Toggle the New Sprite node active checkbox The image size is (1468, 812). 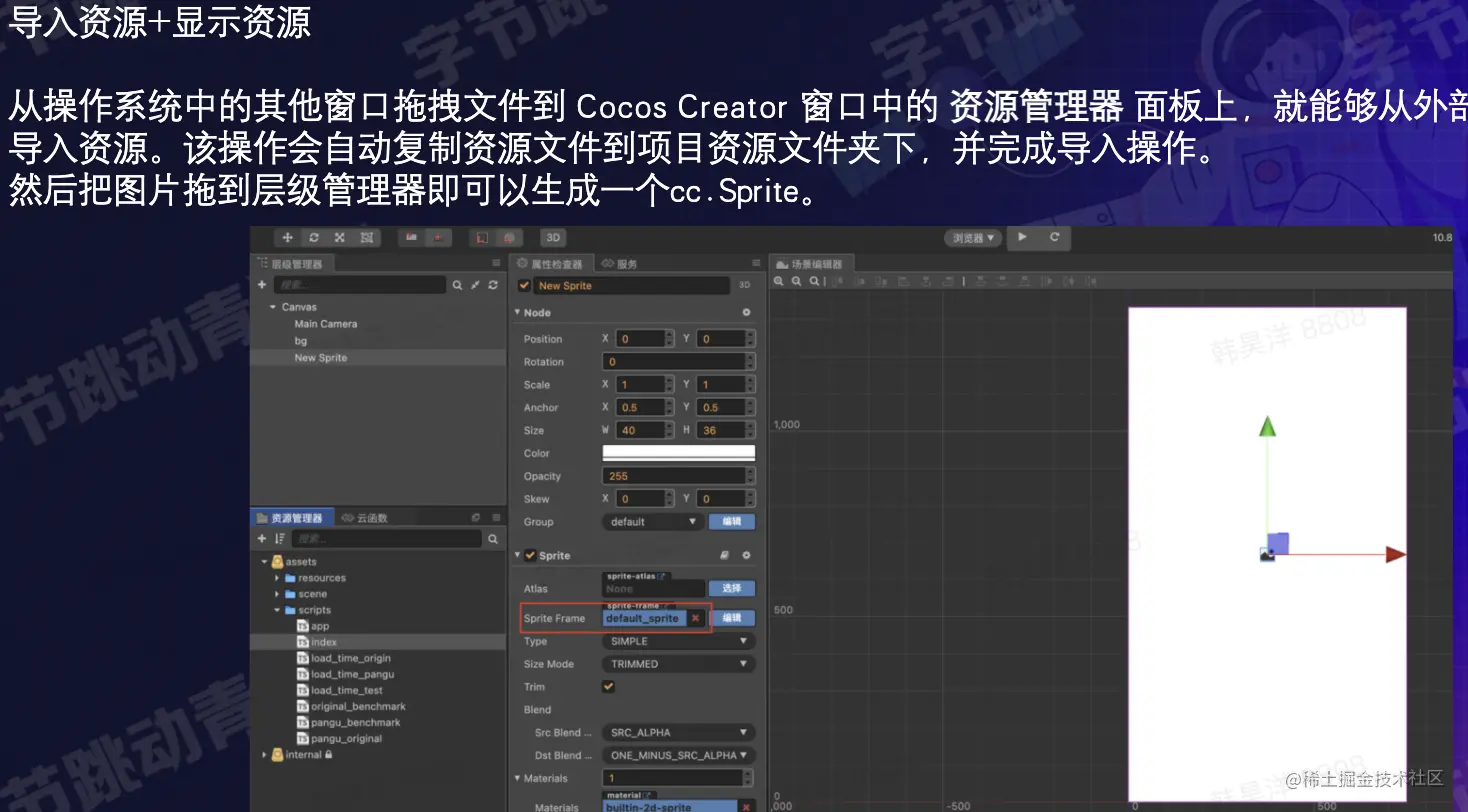tap(525, 286)
